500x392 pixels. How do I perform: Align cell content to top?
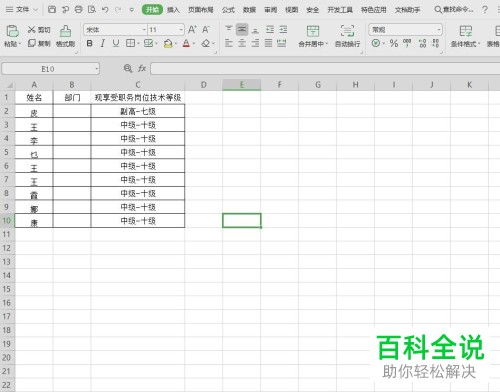(x=229, y=29)
